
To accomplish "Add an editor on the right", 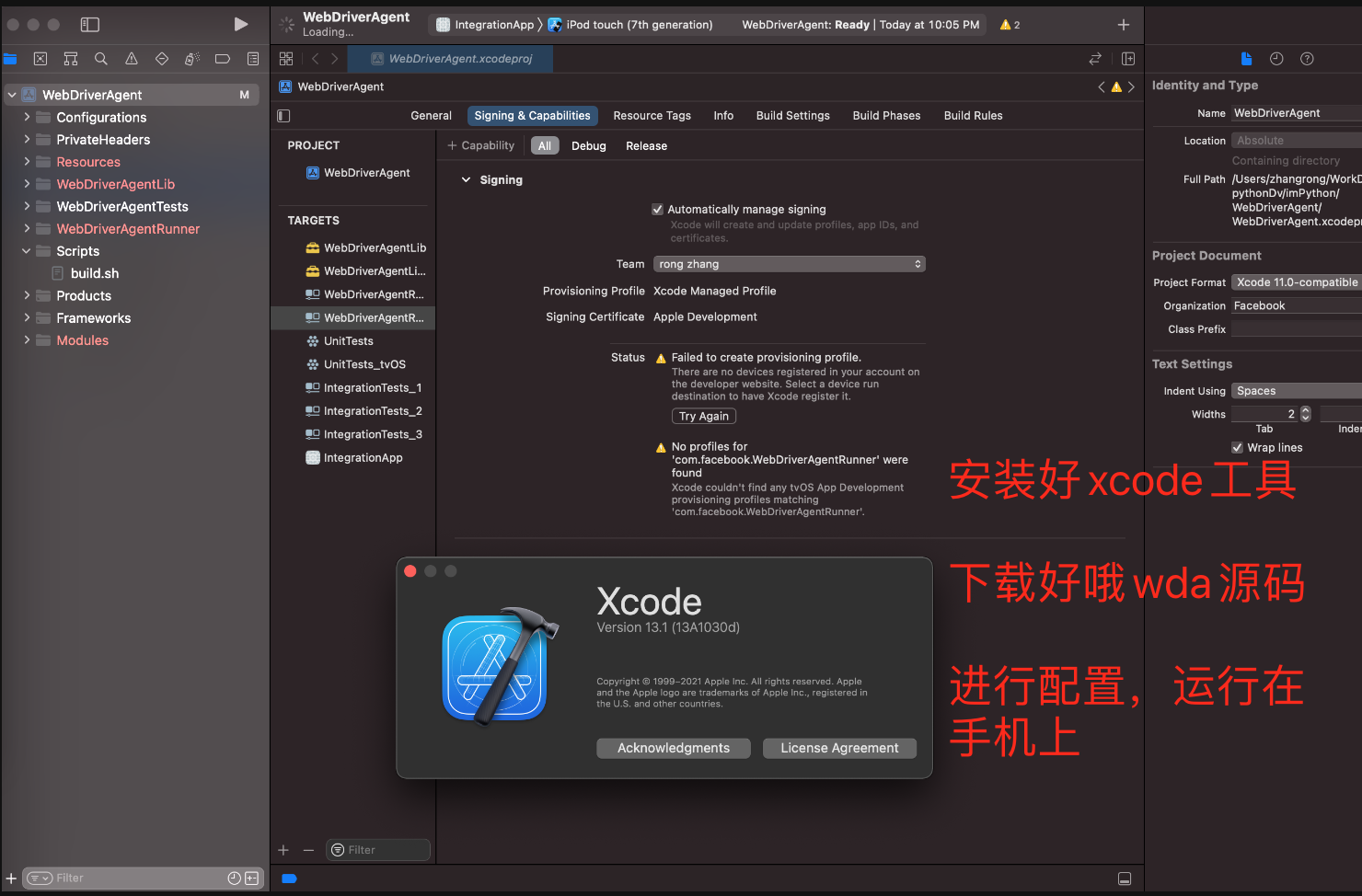I will pos(1128,59).
